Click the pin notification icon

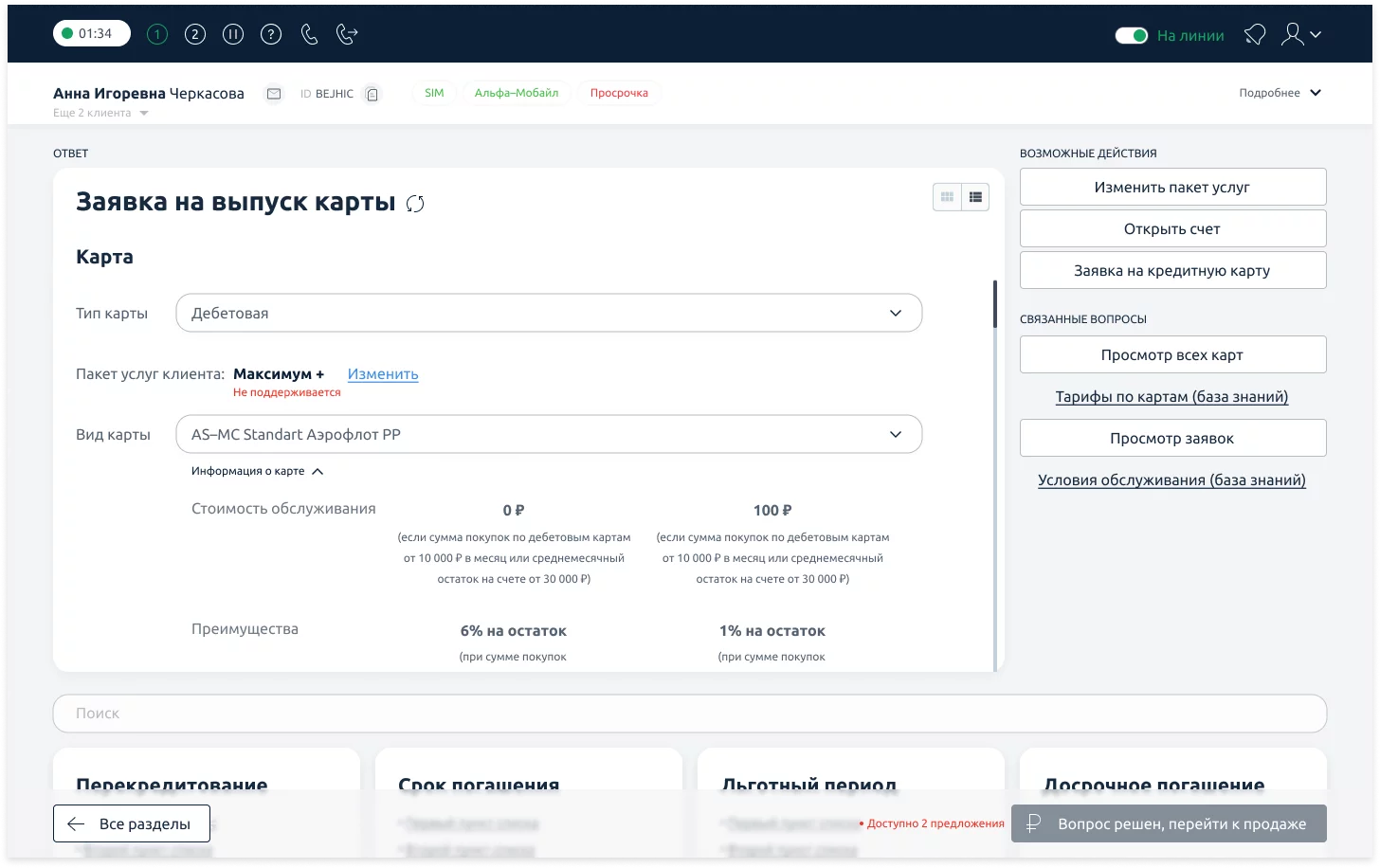point(1255,35)
